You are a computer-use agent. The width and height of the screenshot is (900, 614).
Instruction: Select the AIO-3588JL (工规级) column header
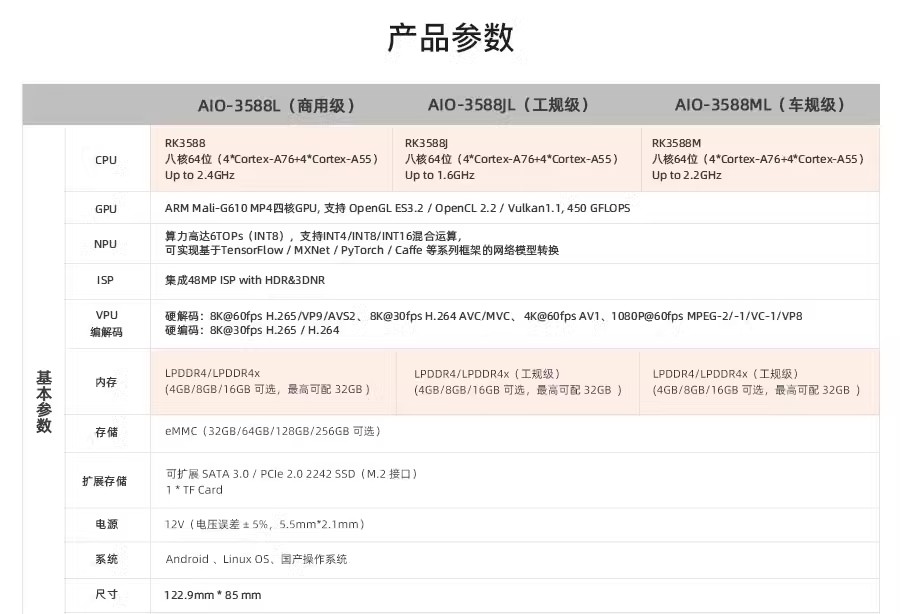point(508,105)
